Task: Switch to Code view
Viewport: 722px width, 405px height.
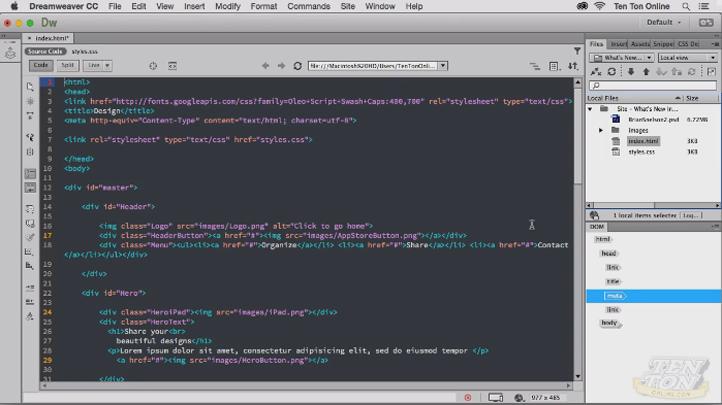Action: click(x=41, y=66)
